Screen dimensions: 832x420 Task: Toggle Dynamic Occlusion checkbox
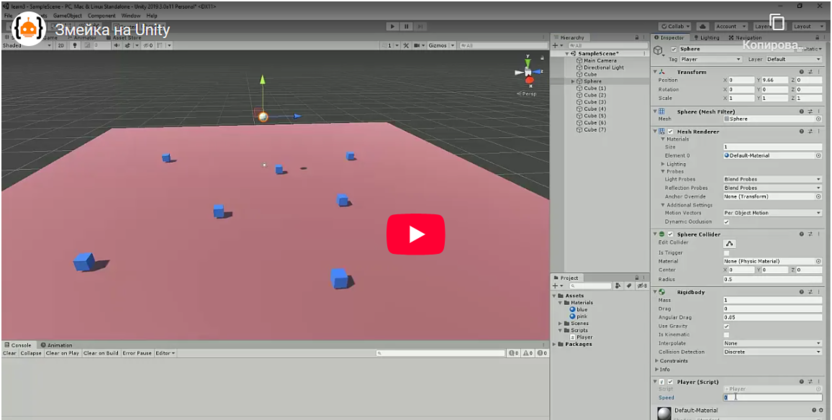click(726, 222)
